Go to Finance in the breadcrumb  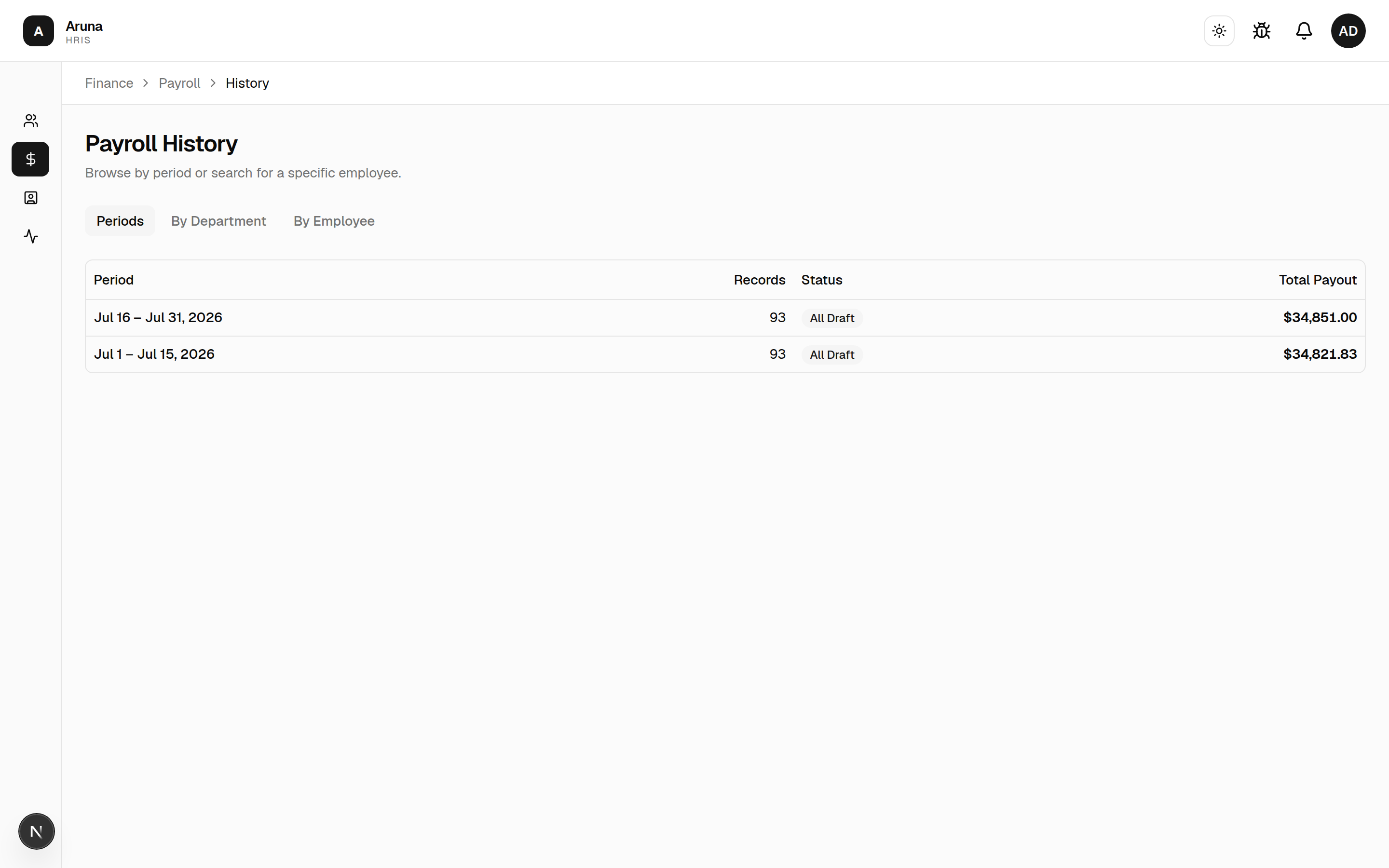tap(109, 83)
